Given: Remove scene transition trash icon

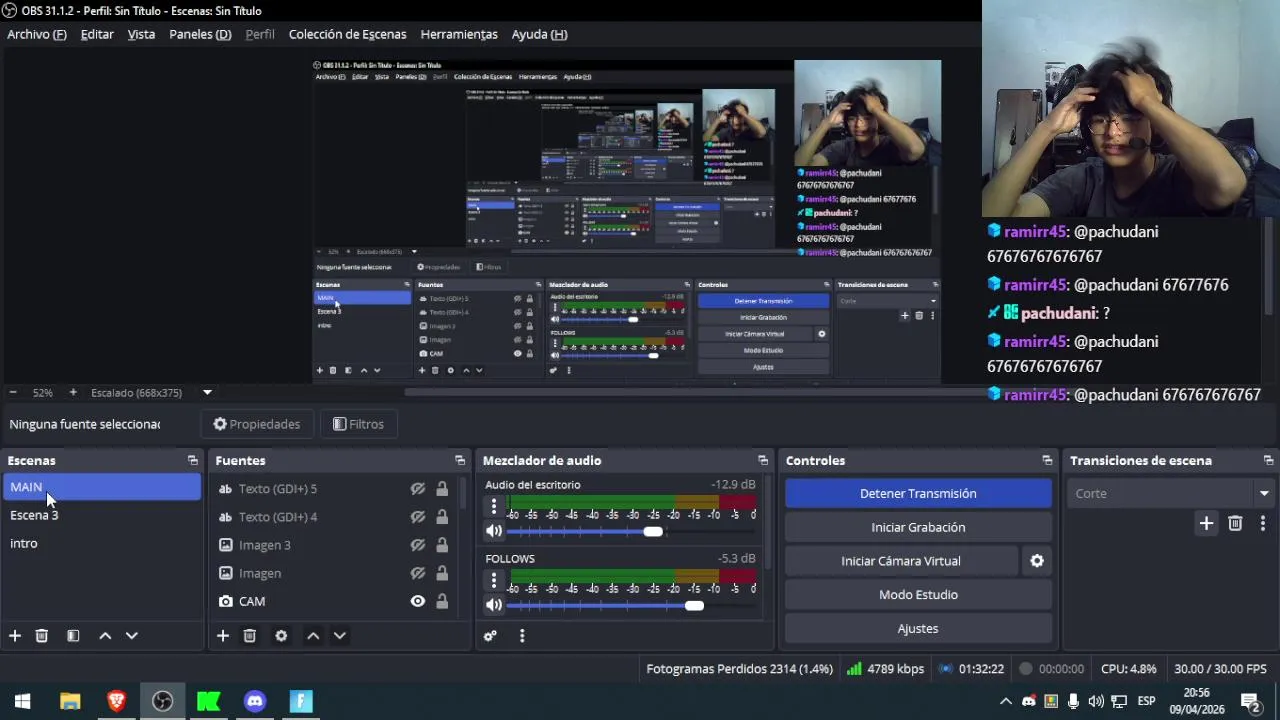Looking at the screenshot, I should point(1235,523).
